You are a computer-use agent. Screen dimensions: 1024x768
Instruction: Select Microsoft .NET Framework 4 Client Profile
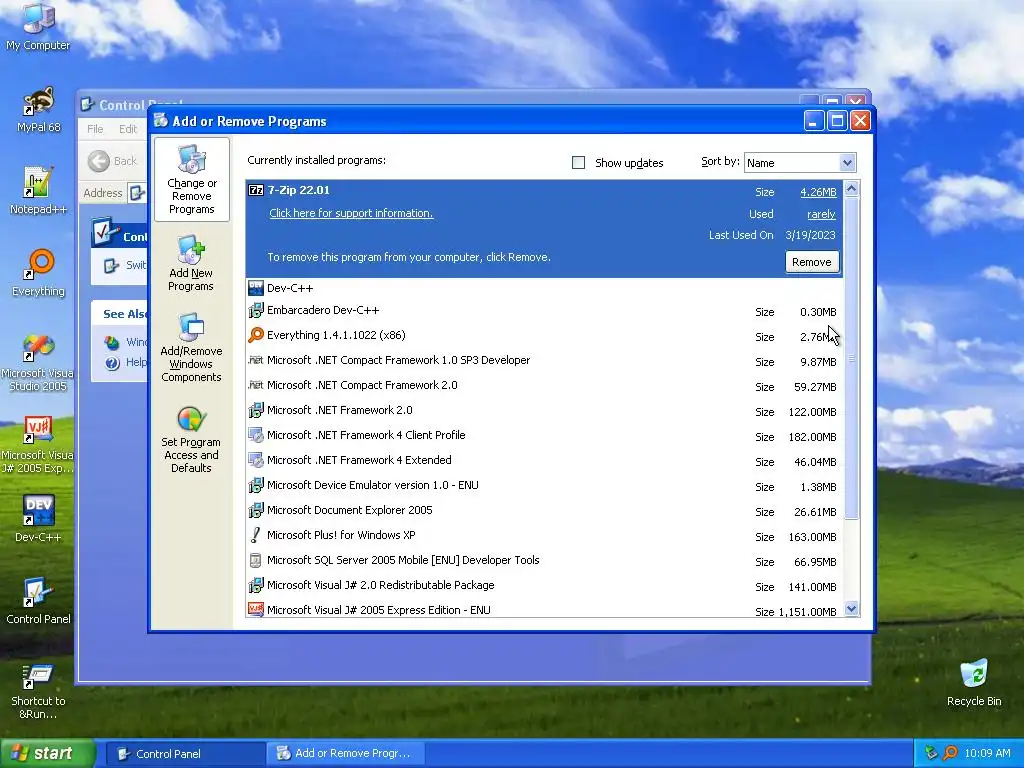(545, 435)
